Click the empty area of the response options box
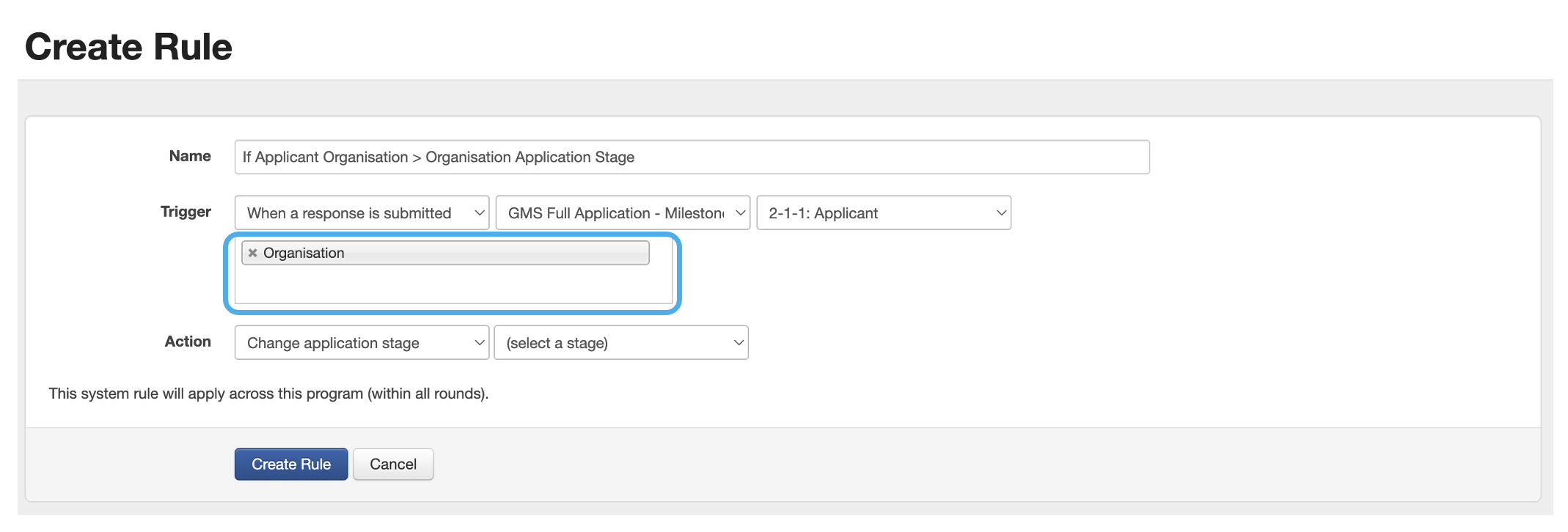The height and width of the screenshot is (532, 1568). pyautogui.click(x=453, y=287)
